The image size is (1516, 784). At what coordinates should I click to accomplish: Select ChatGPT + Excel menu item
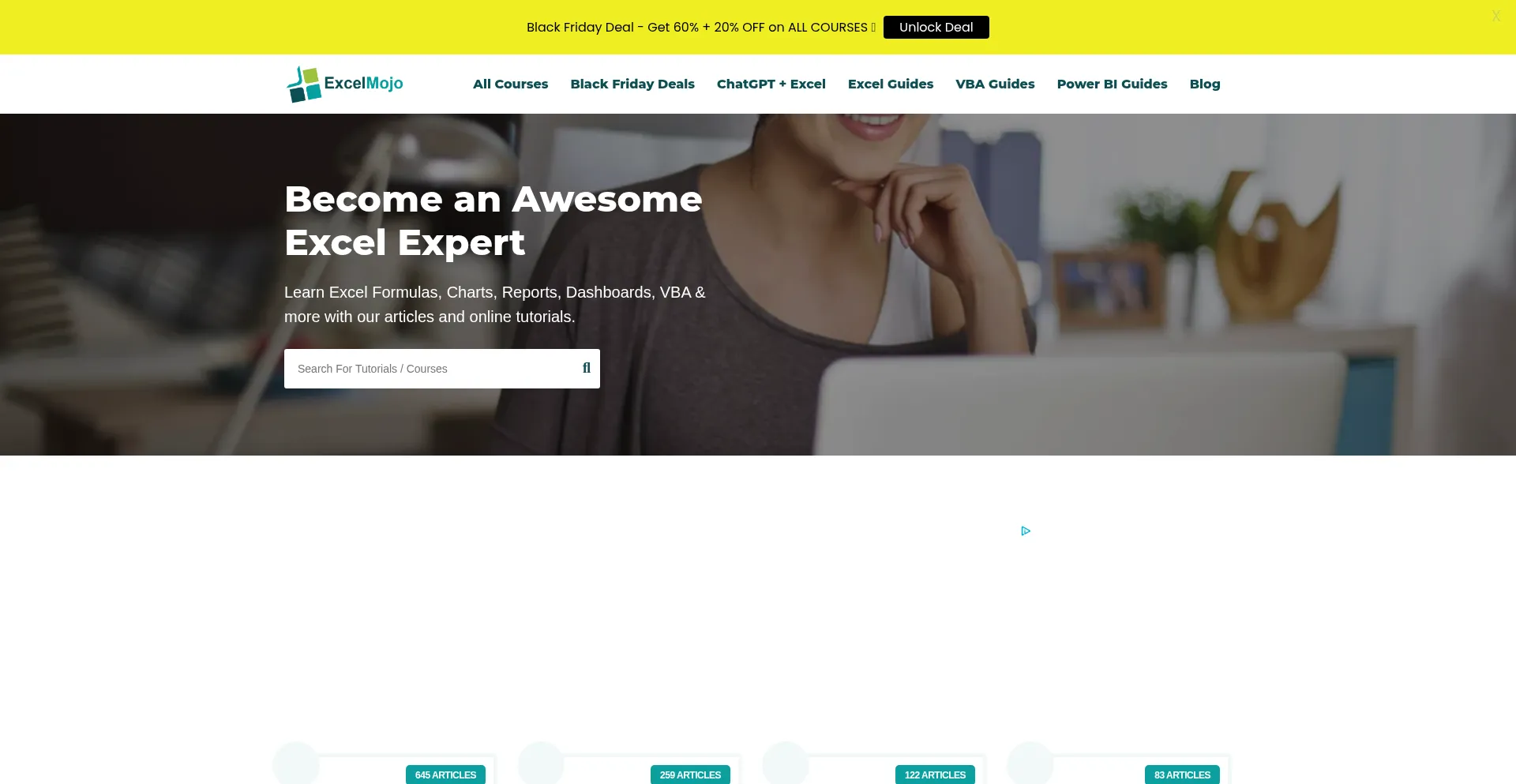pyautogui.click(x=771, y=84)
